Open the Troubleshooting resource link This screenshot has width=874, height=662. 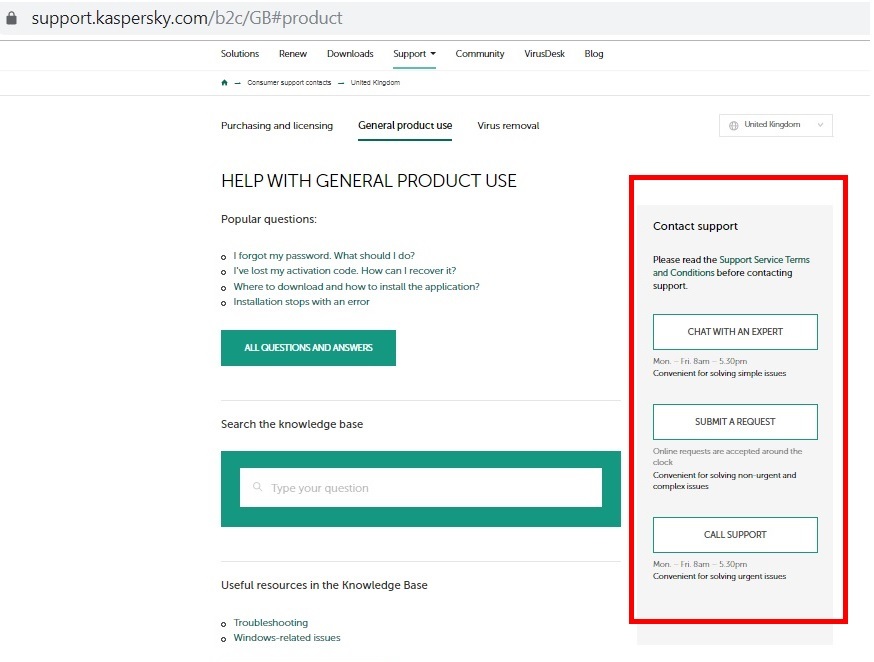[270, 622]
